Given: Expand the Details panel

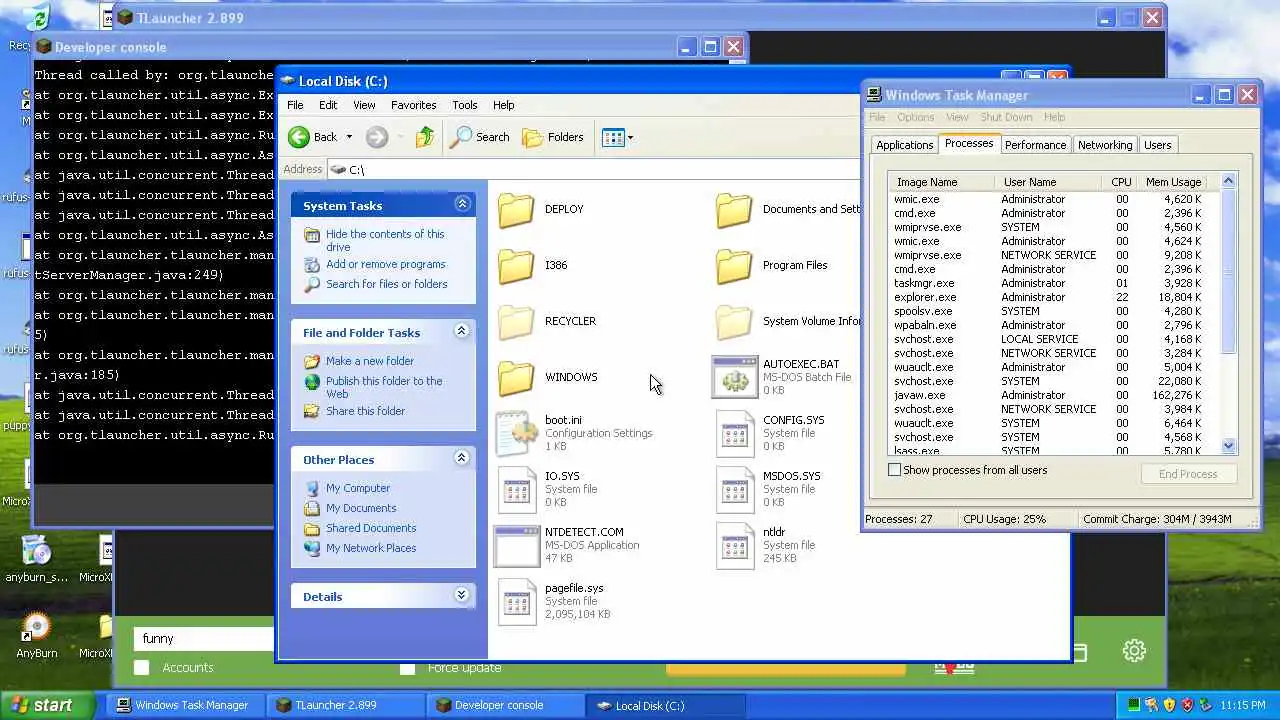Looking at the screenshot, I should pos(462,595).
